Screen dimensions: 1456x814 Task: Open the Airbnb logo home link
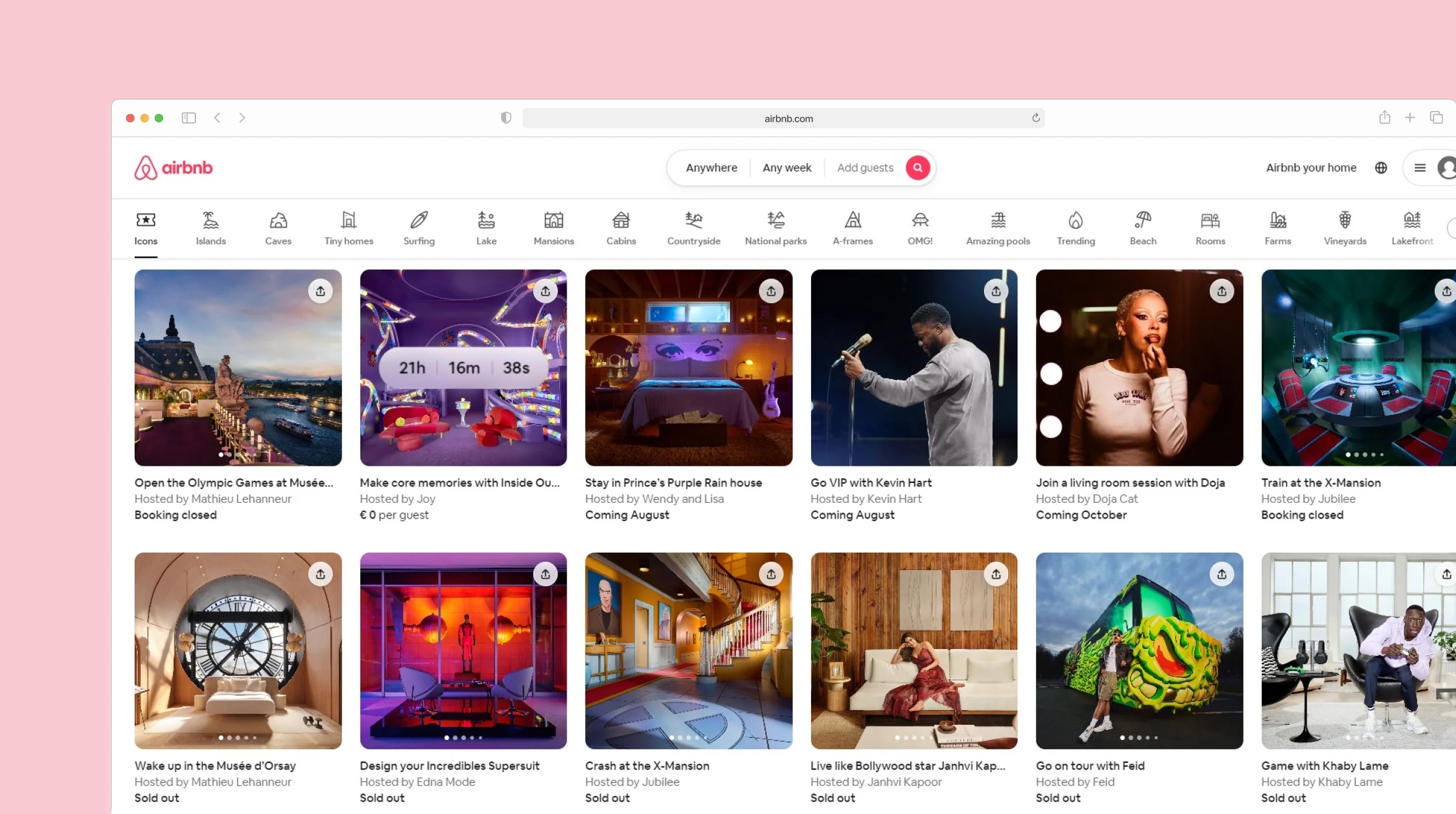coord(174,168)
